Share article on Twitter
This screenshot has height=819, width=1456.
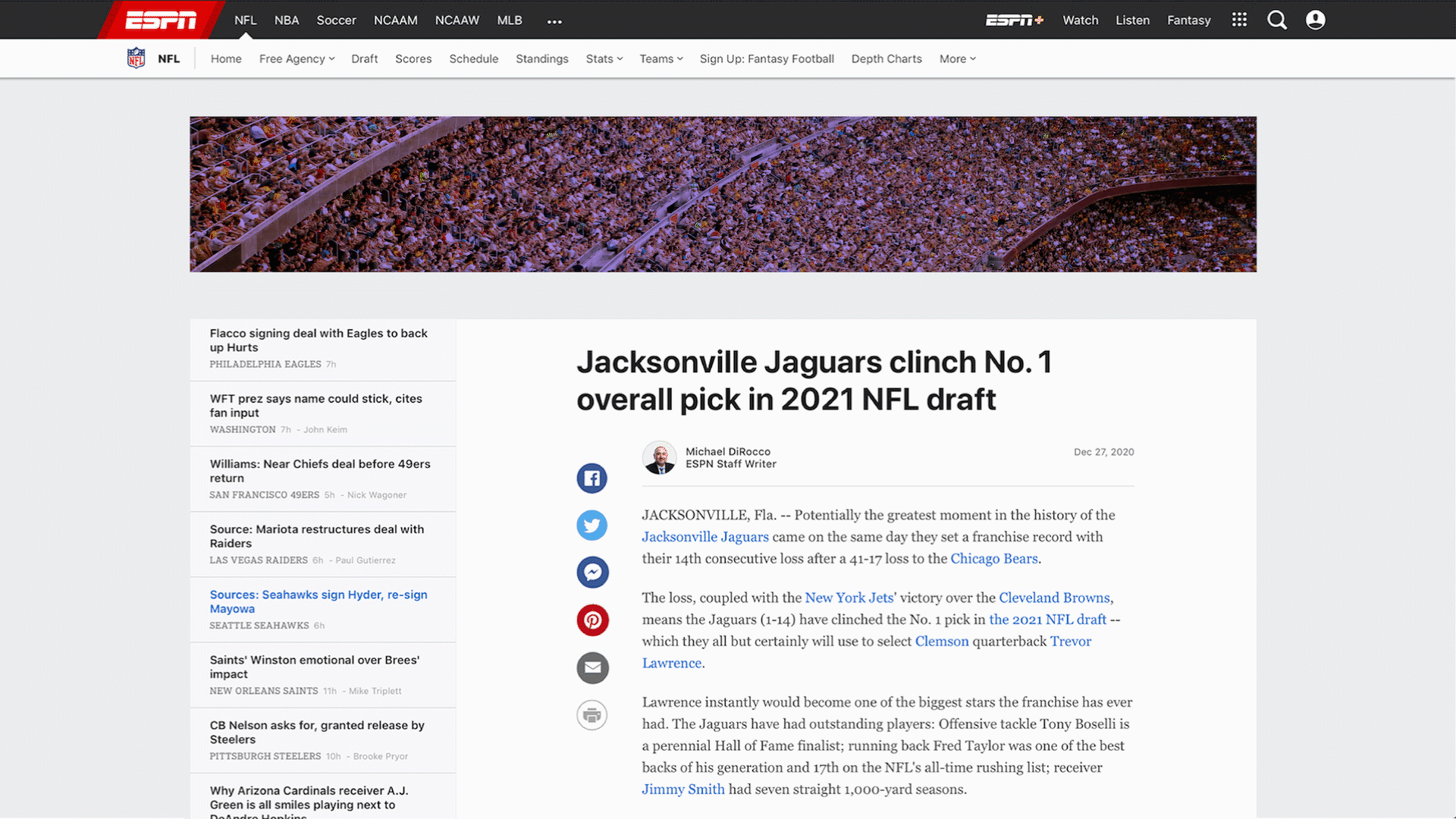[592, 526]
